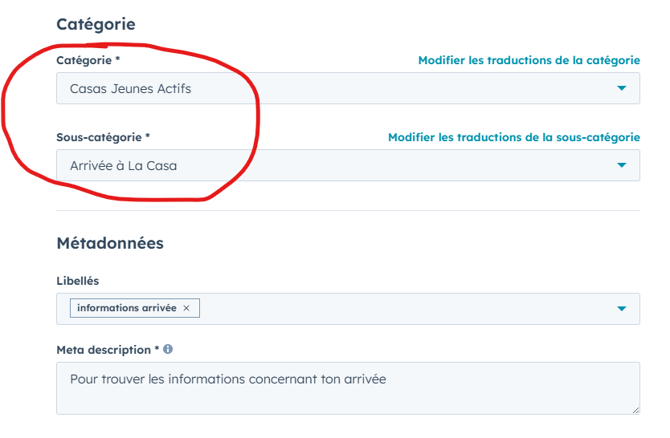Screen dimensions: 670x438
Task: Select the 'informations arrivée' label chip
Action: pyautogui.click(x=126, y=308)
